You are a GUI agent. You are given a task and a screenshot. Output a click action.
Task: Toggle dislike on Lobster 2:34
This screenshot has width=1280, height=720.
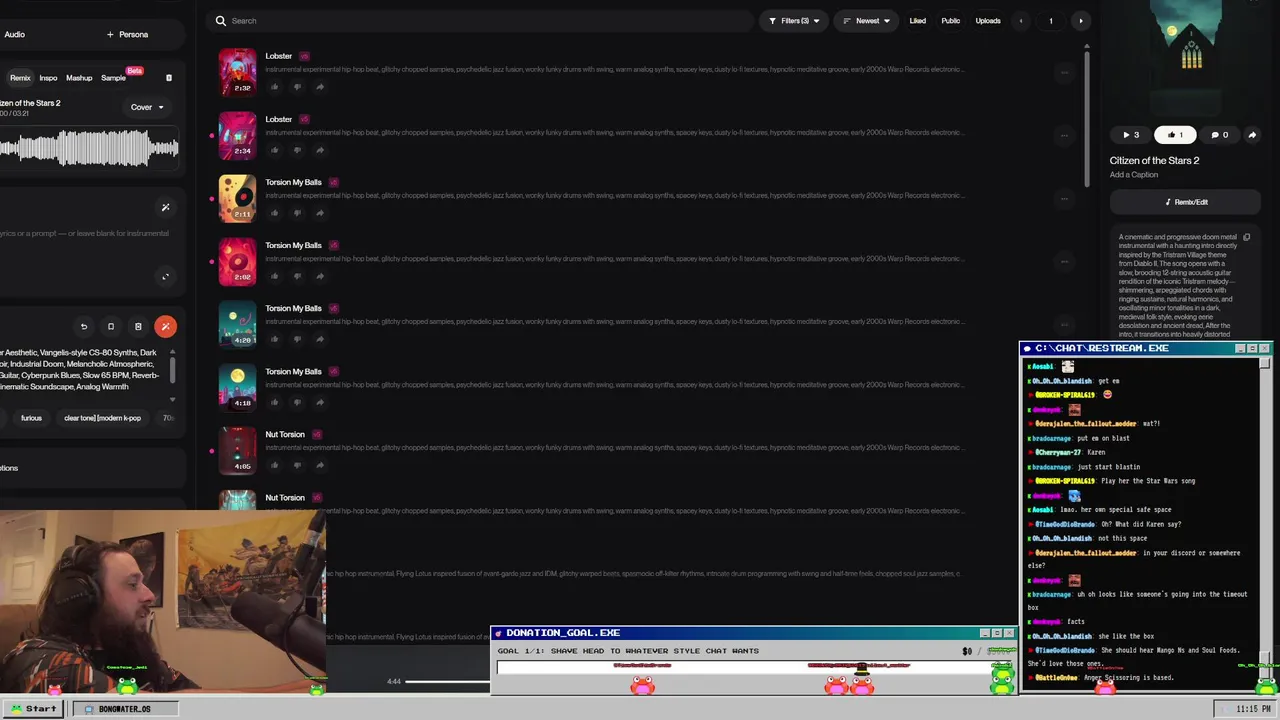tap(297, 150)
